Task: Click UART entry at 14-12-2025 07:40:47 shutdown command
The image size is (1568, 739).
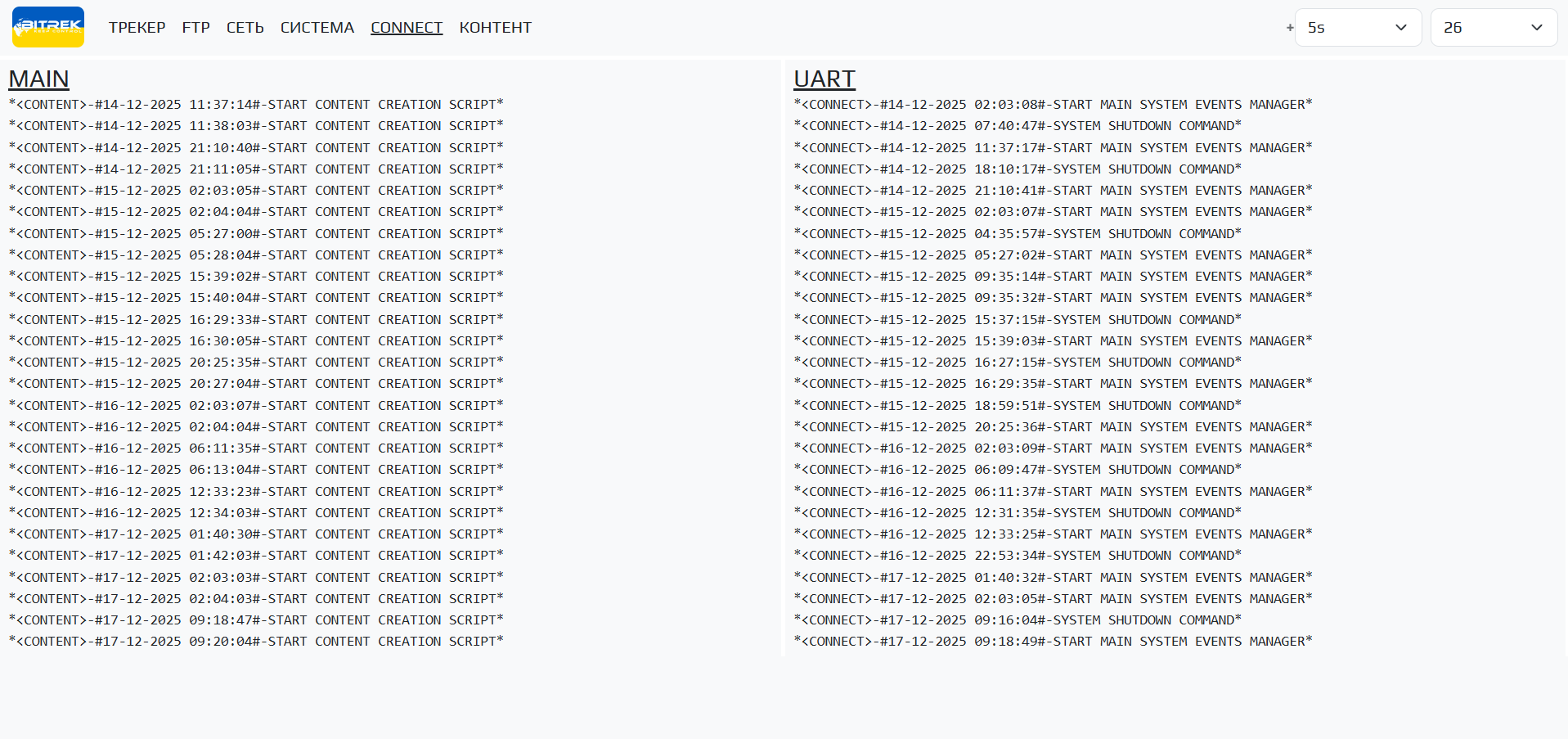Action: pyautogui.click(x=1018, y=126)
